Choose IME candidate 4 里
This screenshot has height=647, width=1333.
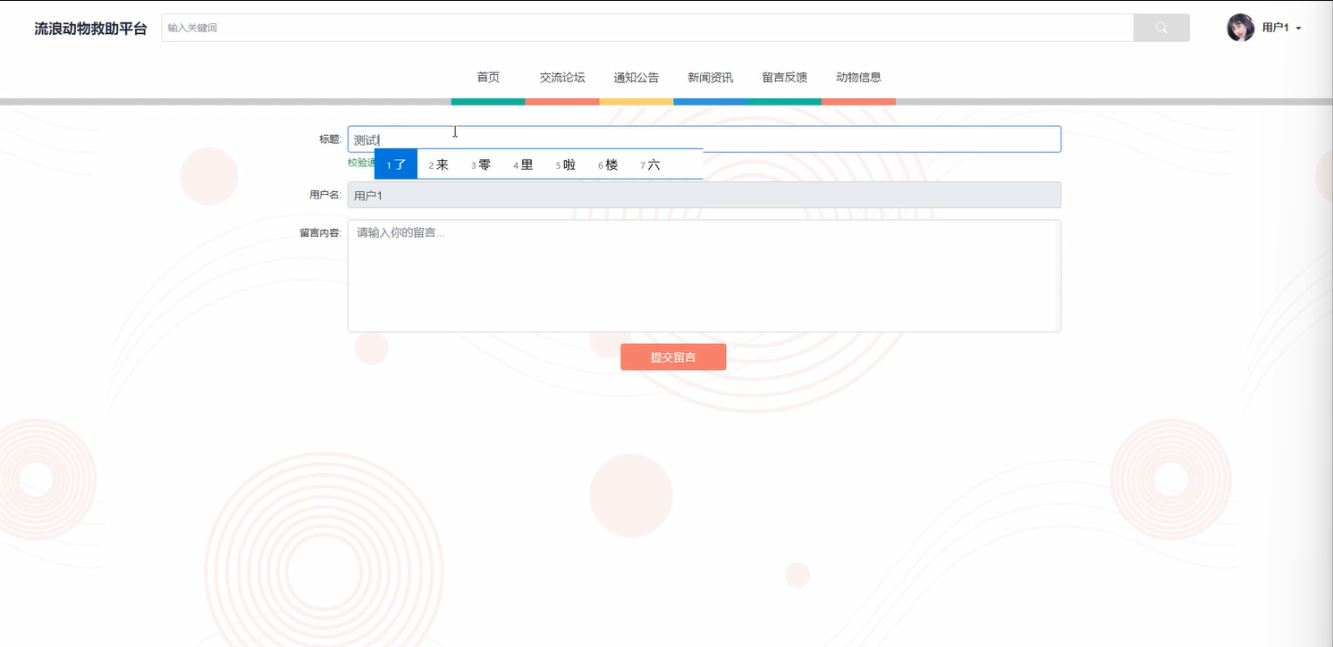pyautogui.click(x=523, y=165)
